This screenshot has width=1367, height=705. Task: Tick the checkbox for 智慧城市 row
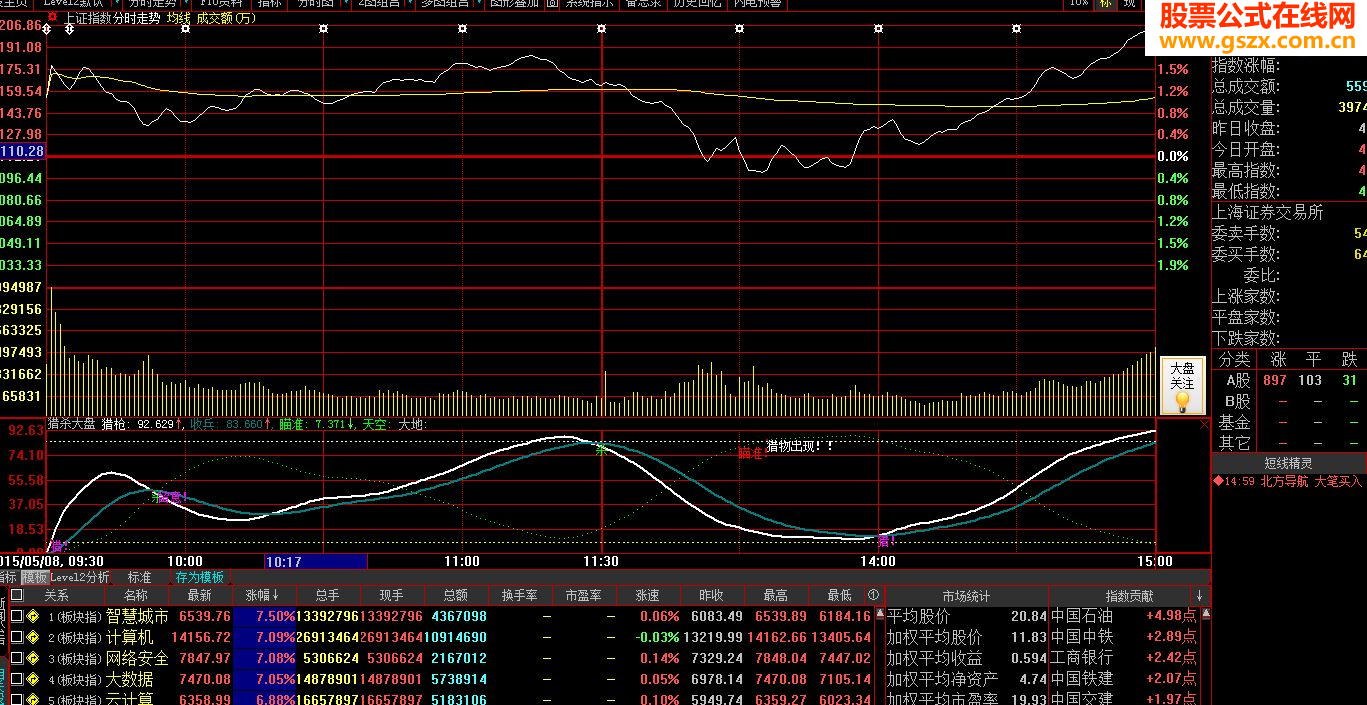[16, 617]
